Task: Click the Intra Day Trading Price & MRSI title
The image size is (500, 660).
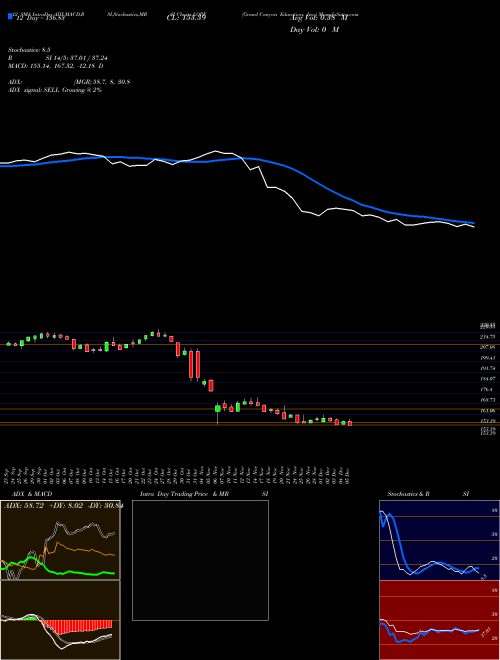Action: (204, 494)
